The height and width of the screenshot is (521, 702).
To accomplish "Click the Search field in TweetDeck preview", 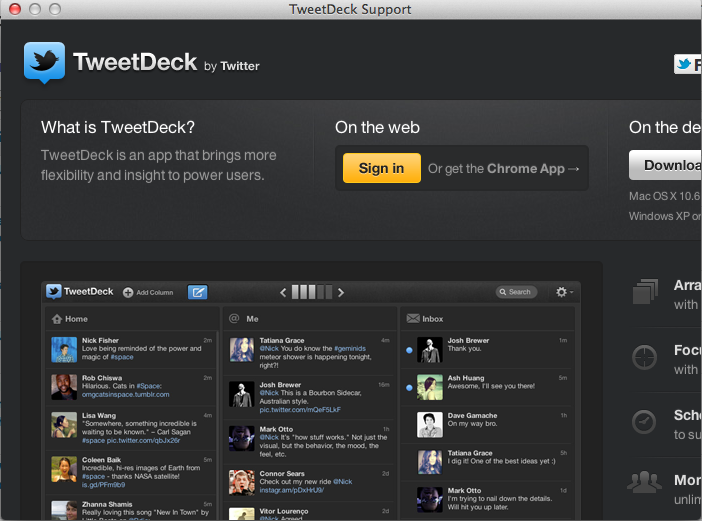I will click(516, 292).
